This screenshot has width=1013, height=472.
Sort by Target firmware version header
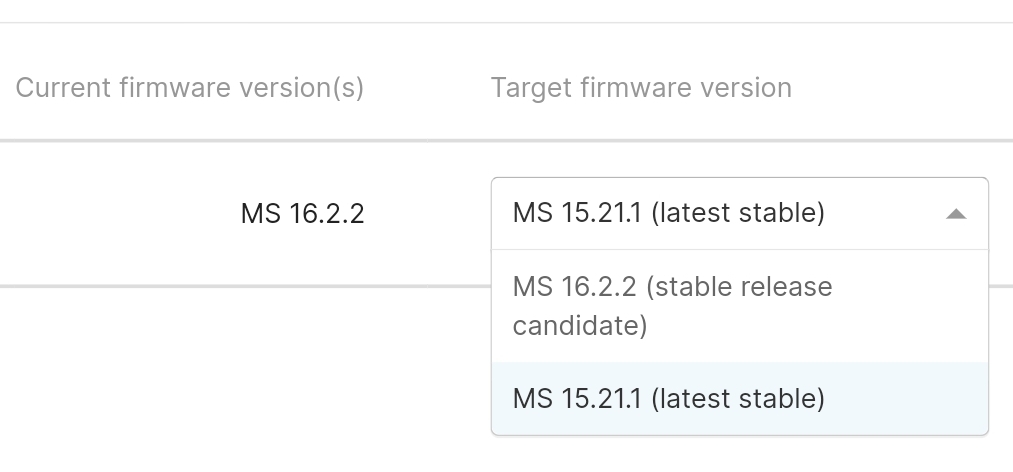click(x=641, y=88)
